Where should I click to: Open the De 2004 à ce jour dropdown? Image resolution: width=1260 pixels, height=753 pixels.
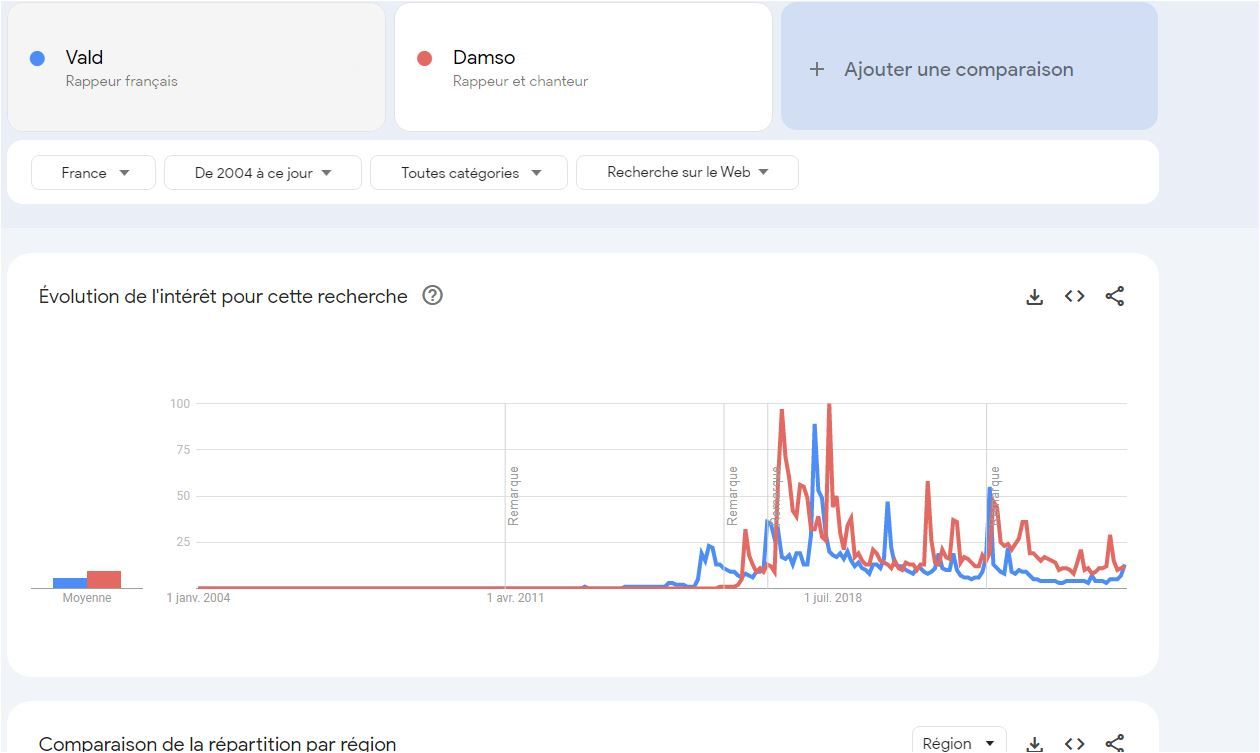263,172
